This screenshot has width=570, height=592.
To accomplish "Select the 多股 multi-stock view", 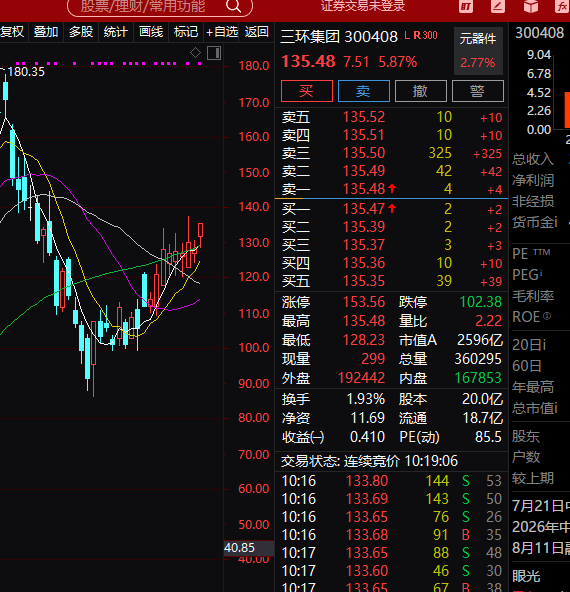I will (81, 32).
